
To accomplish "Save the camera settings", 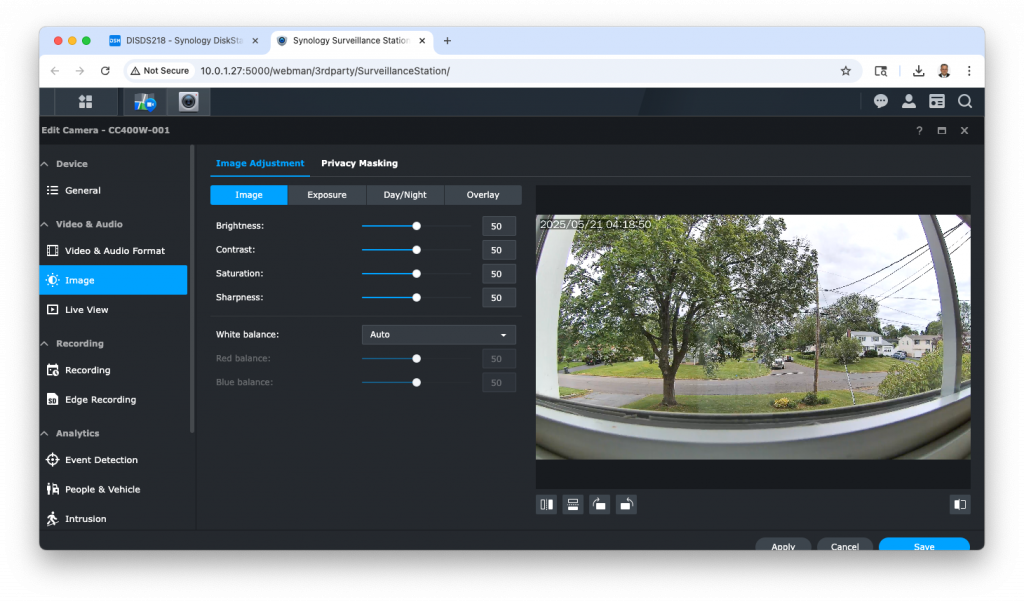I will tap(922, 545).
